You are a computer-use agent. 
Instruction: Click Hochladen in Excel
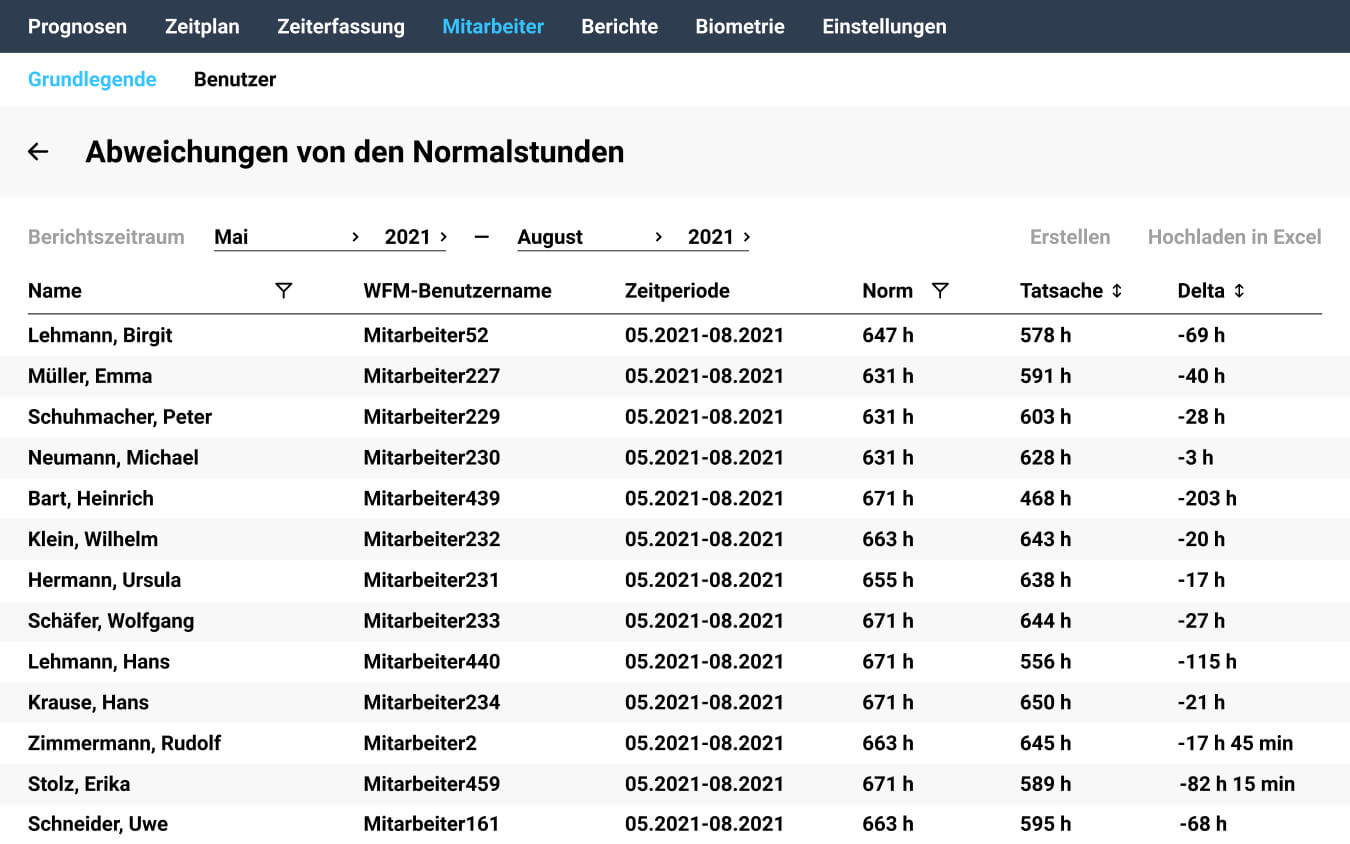pyautogui.click(x=1235, y=237)
